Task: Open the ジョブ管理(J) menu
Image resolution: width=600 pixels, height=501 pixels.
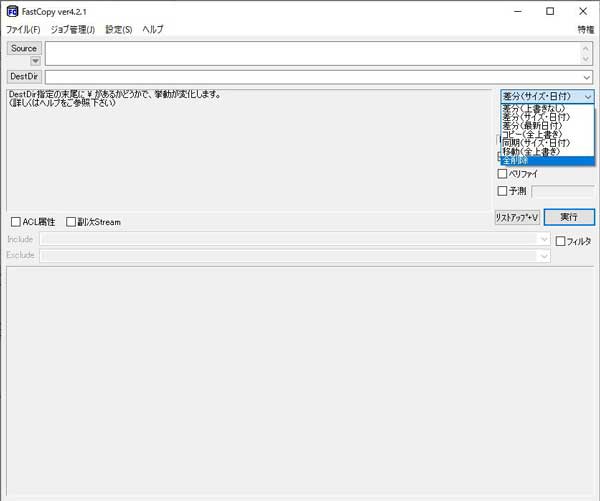Action: pyautogui.click(x=73, y=29)
